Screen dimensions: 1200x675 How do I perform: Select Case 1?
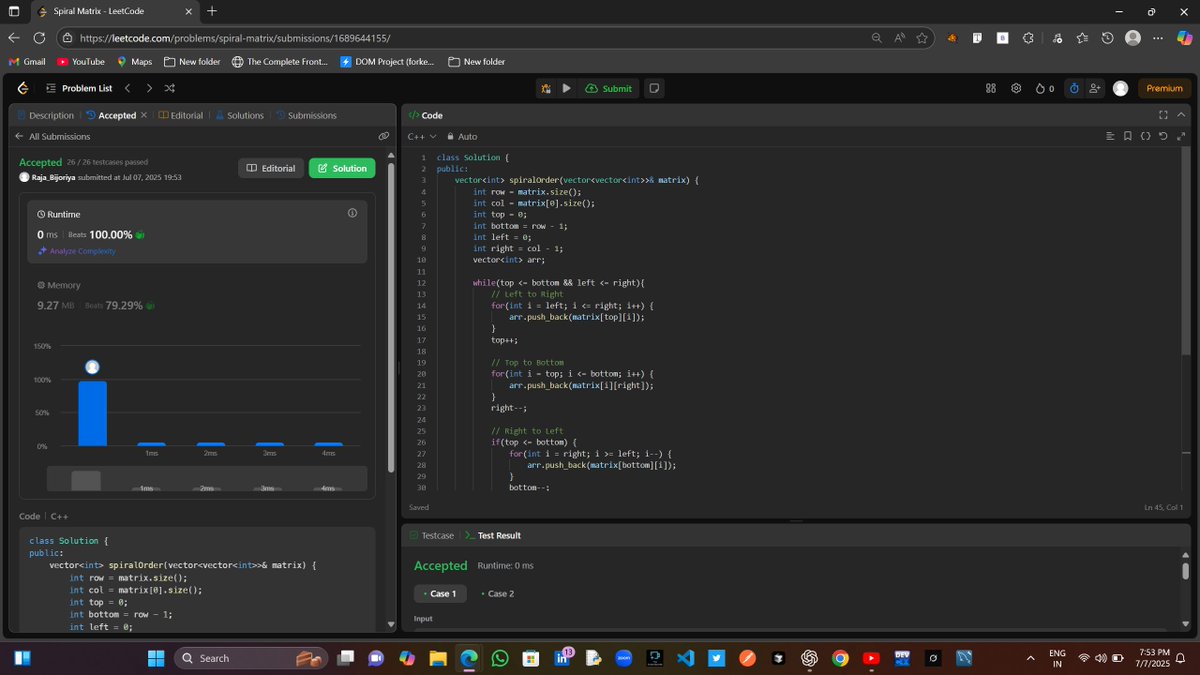[x=439, y=593]
